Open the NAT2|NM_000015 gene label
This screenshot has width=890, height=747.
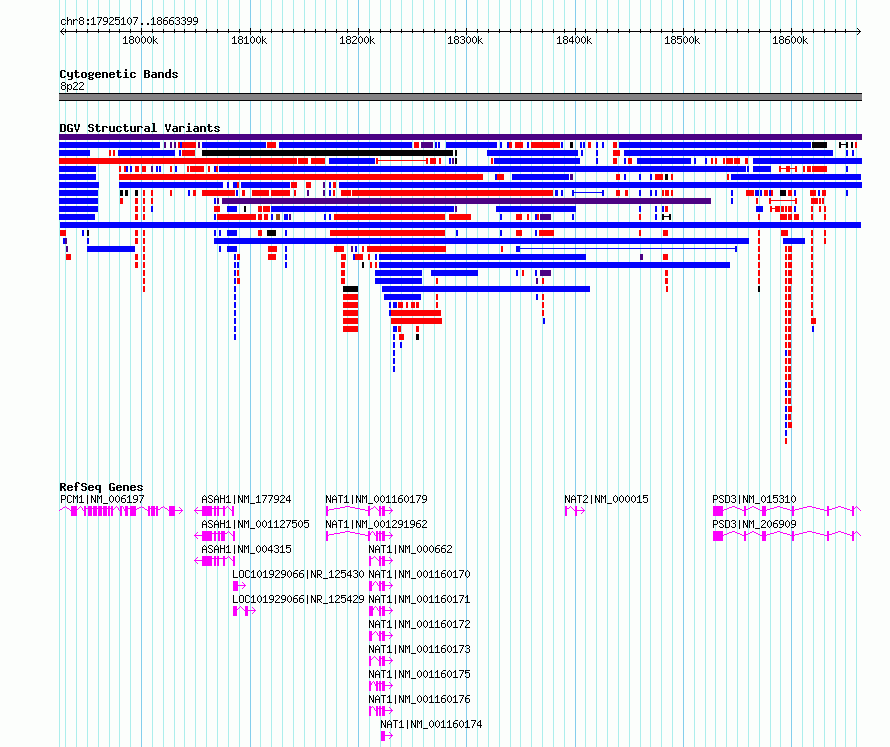(606, 500)
